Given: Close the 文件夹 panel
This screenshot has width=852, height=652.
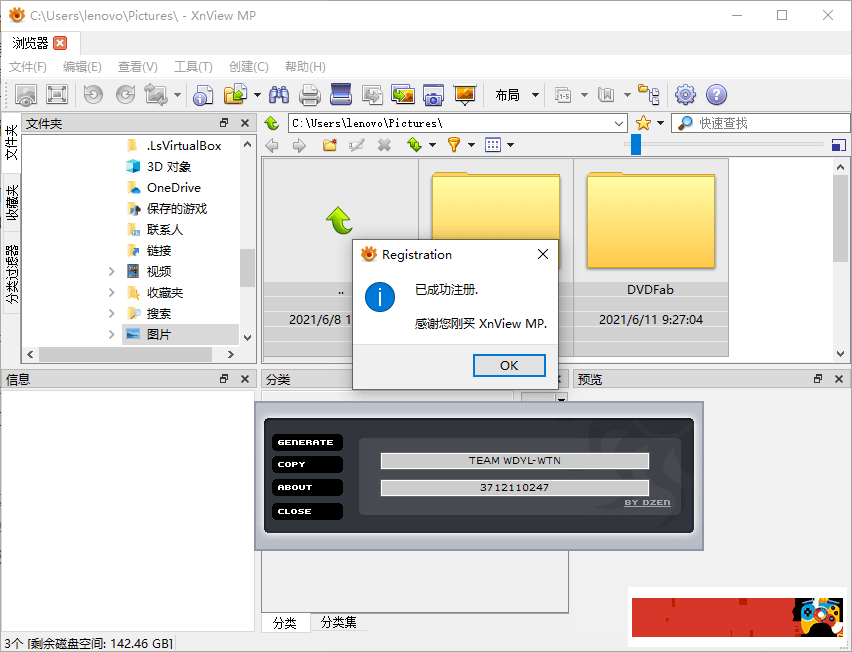Looking at the screenshot, I should [245, 123].
